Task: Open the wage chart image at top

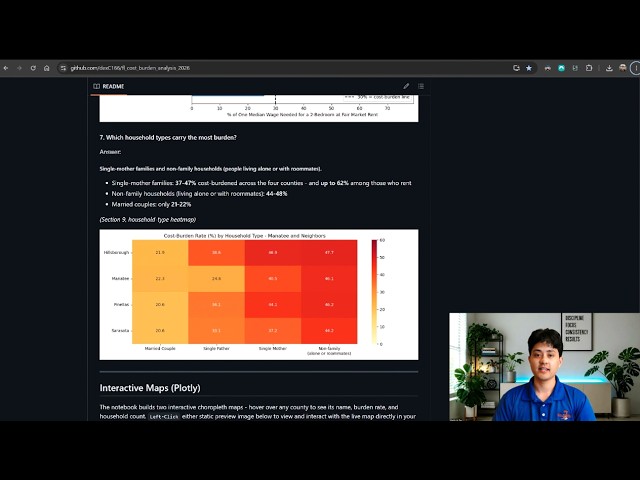Action: click(259, 108)
